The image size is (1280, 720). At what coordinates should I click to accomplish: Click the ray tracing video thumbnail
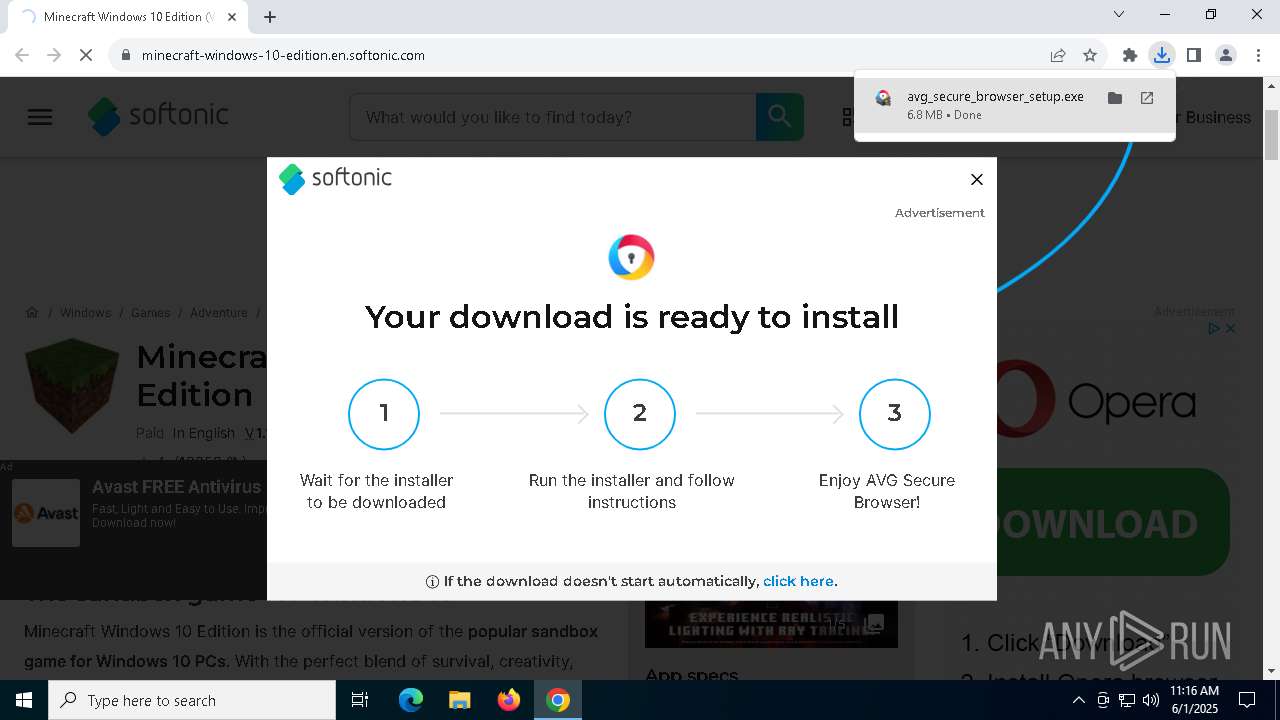(x=771, y=624)
